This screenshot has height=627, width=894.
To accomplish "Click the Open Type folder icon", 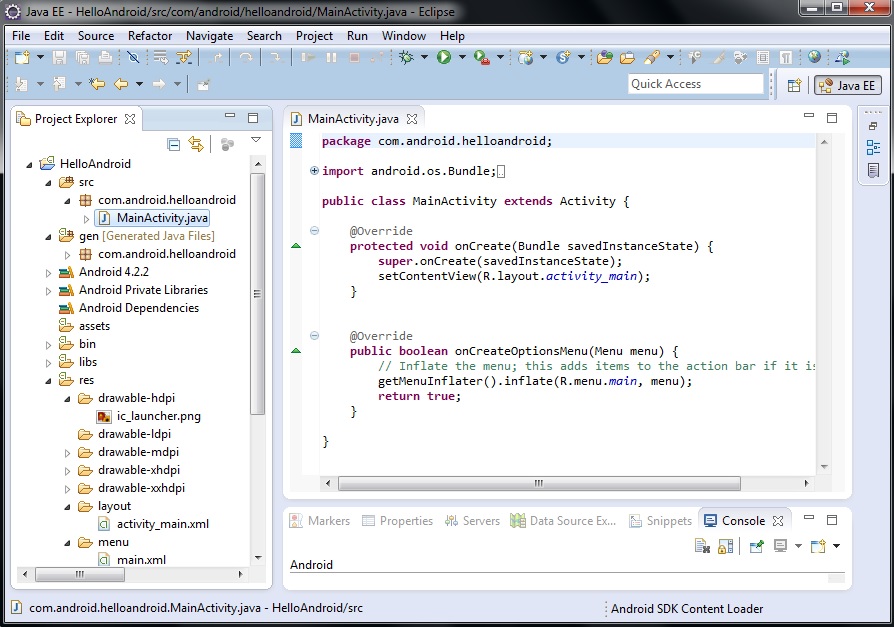I will tap(605, 57).
